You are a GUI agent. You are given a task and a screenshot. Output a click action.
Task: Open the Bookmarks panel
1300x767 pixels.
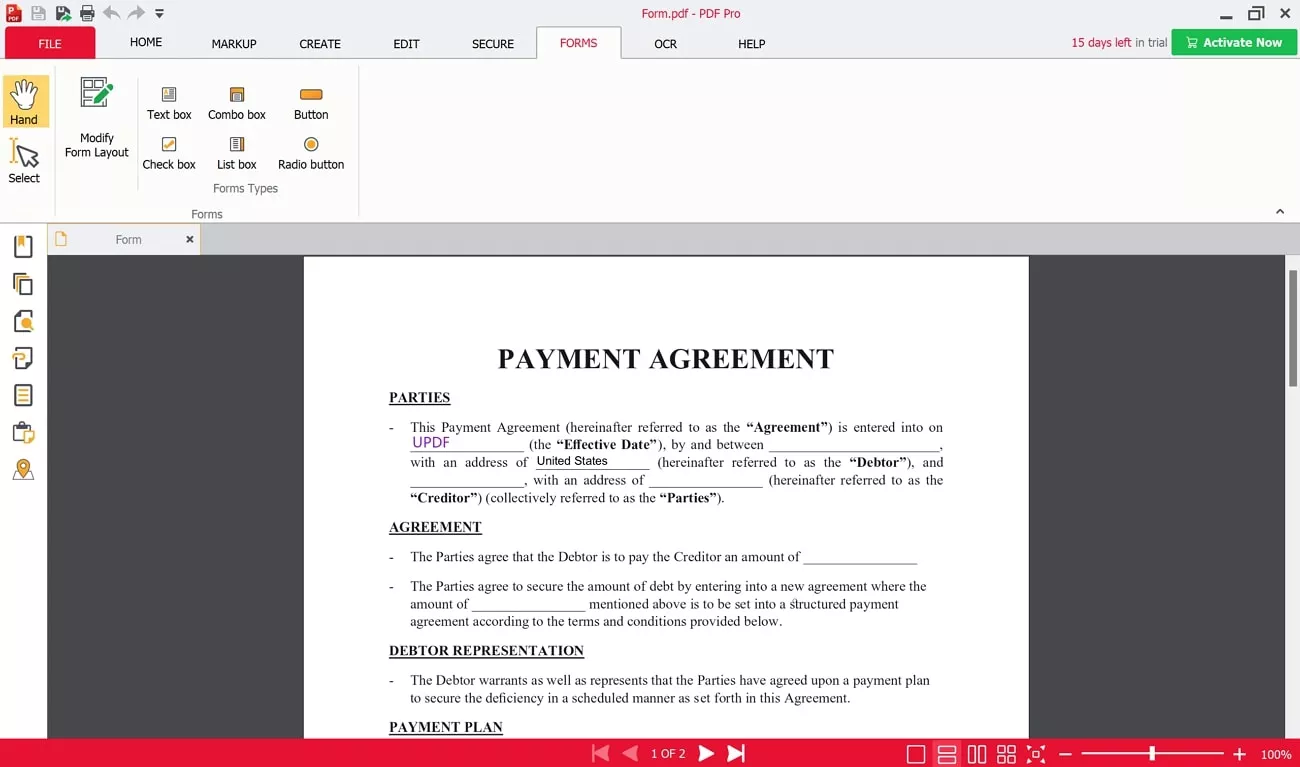pyautogui.click(x=24, y=246)
